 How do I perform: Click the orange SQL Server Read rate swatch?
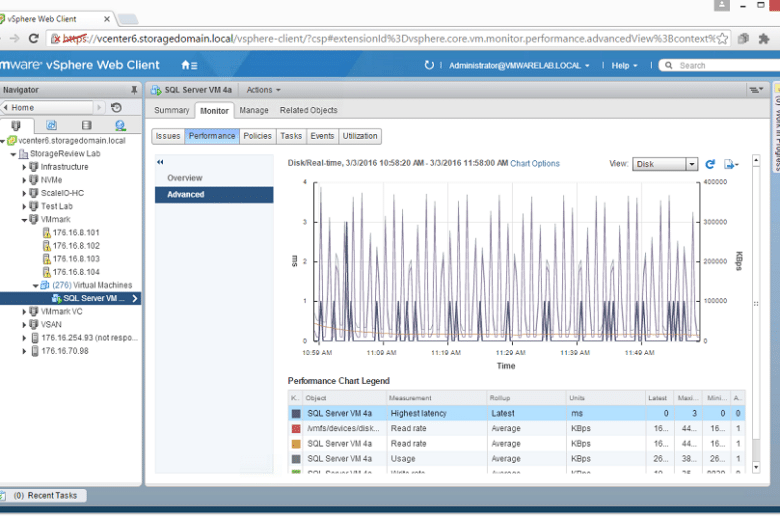pos(296,444)
